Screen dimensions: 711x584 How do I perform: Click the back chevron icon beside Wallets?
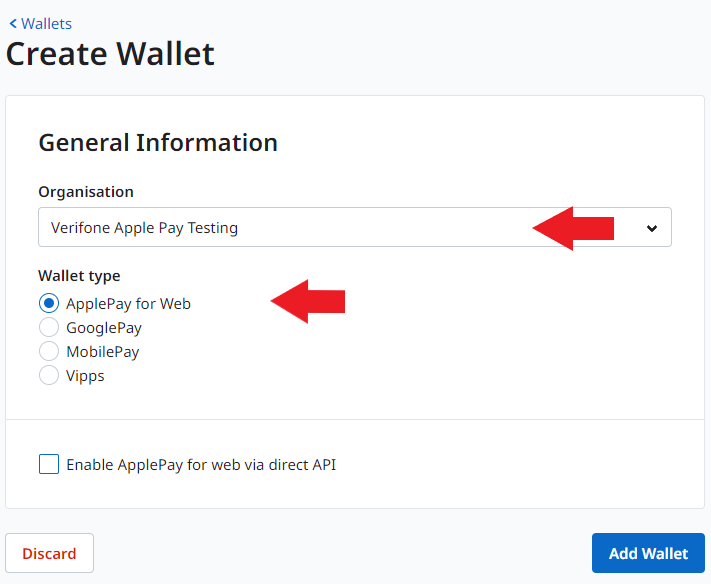(x=12, y=24)
